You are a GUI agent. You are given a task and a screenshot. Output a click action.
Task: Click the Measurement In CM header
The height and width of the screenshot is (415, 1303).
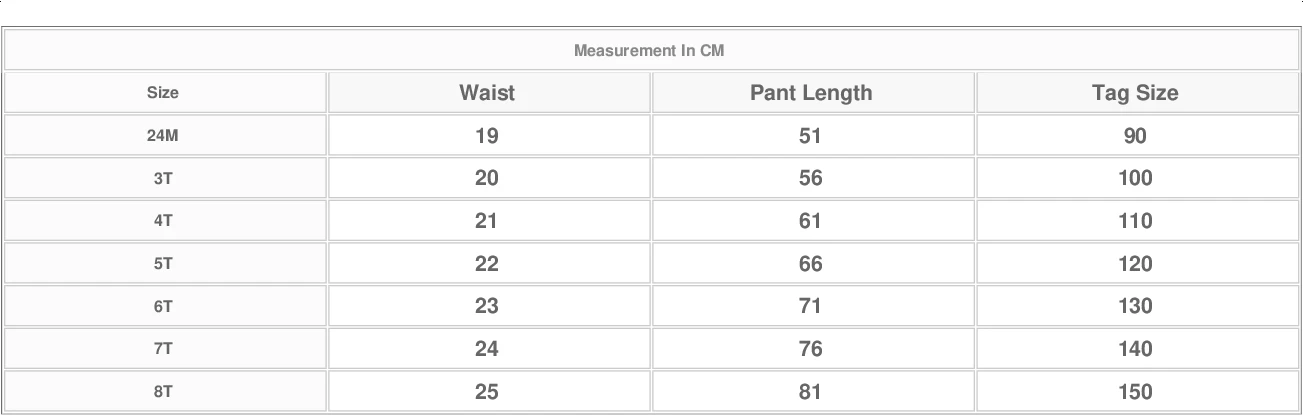tap(649, 50)
